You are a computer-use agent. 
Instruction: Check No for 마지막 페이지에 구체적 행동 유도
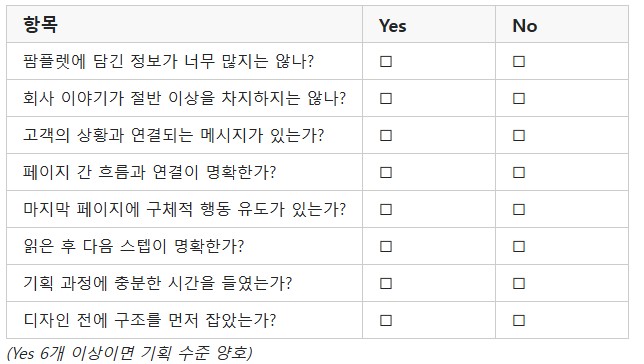coord(519,210)
